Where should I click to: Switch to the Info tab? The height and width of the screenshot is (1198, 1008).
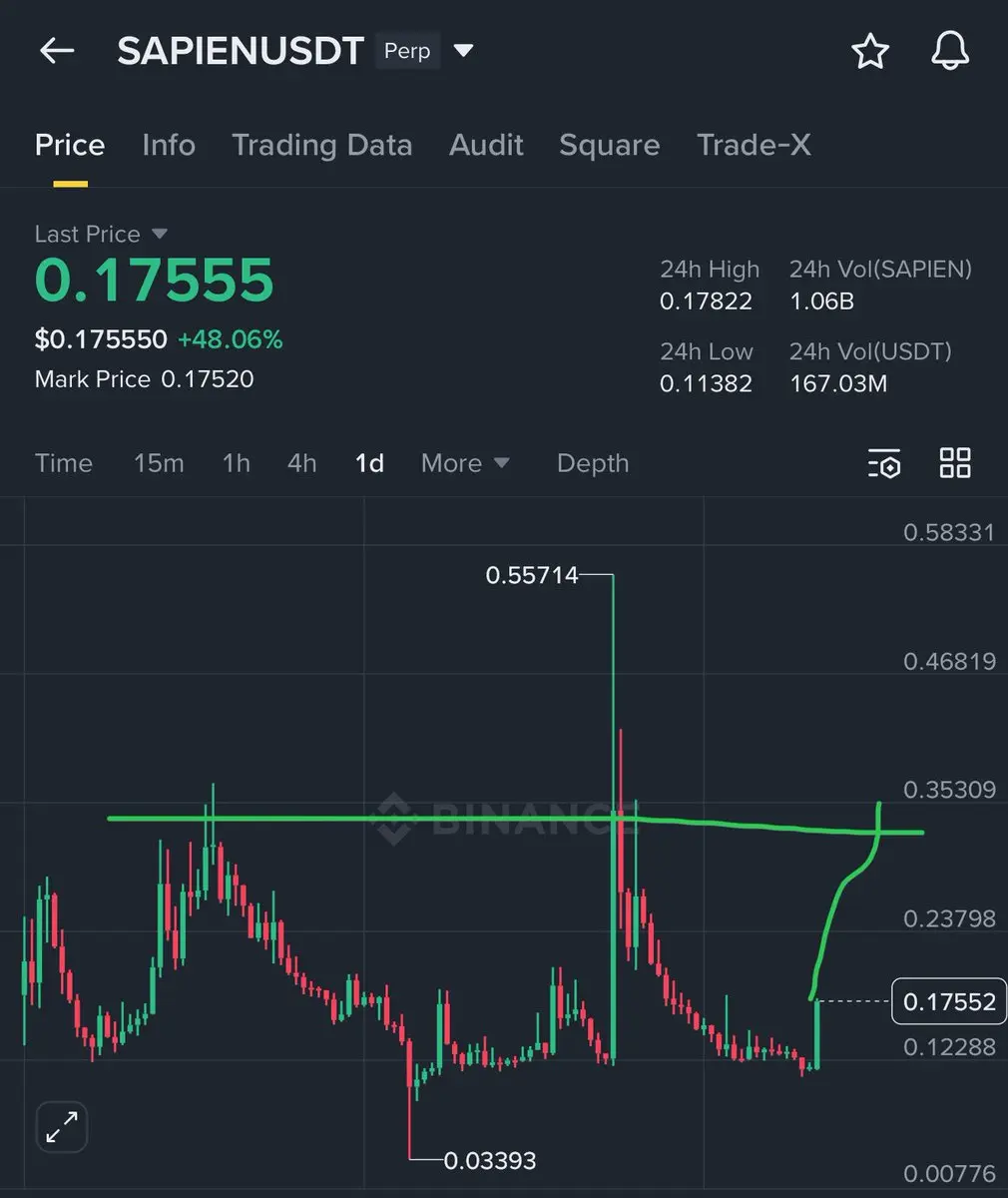tap(169, 146)
